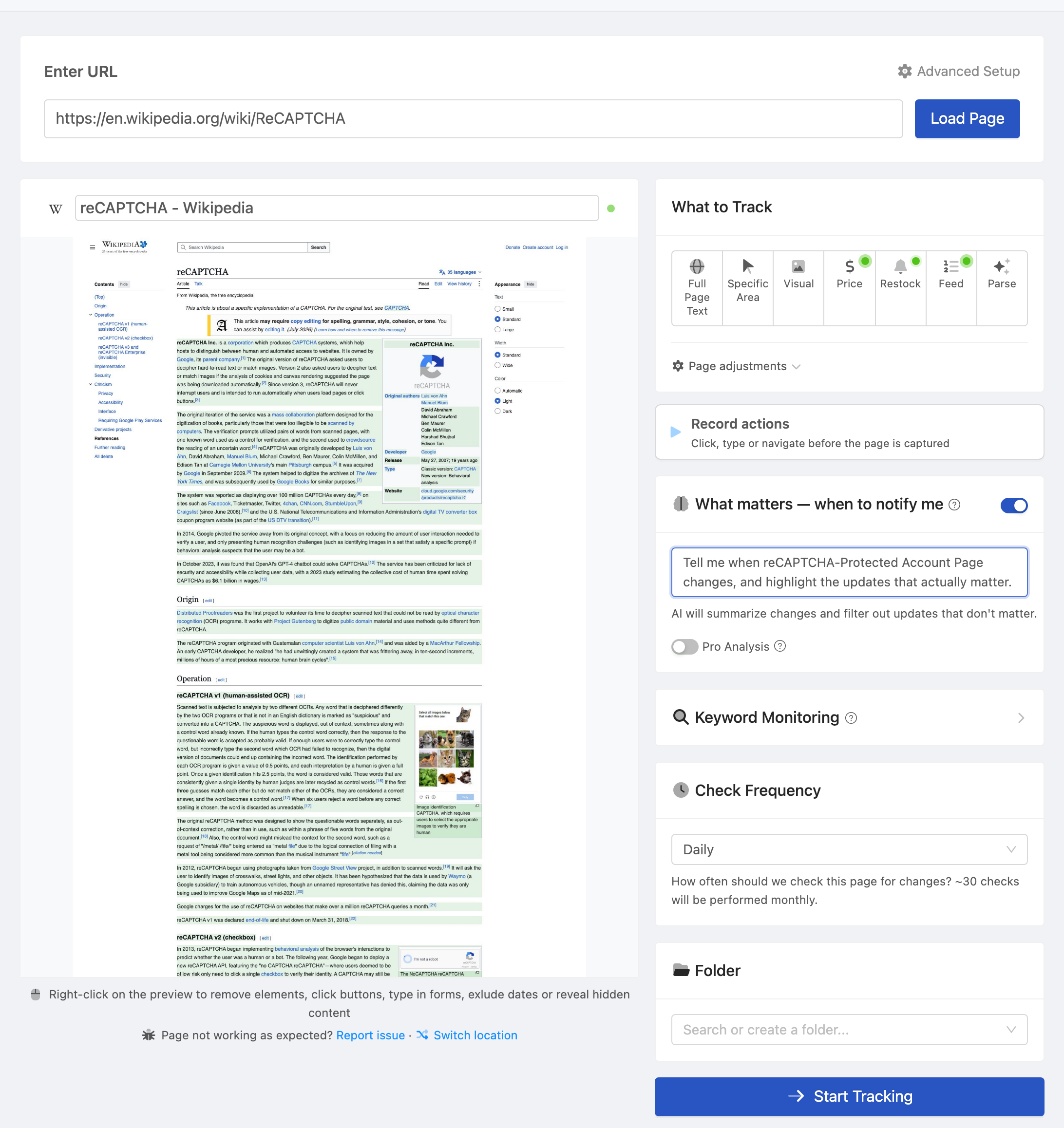Click the Report issue link
The image size is (1064, 1128).
tap(371, 1035)
